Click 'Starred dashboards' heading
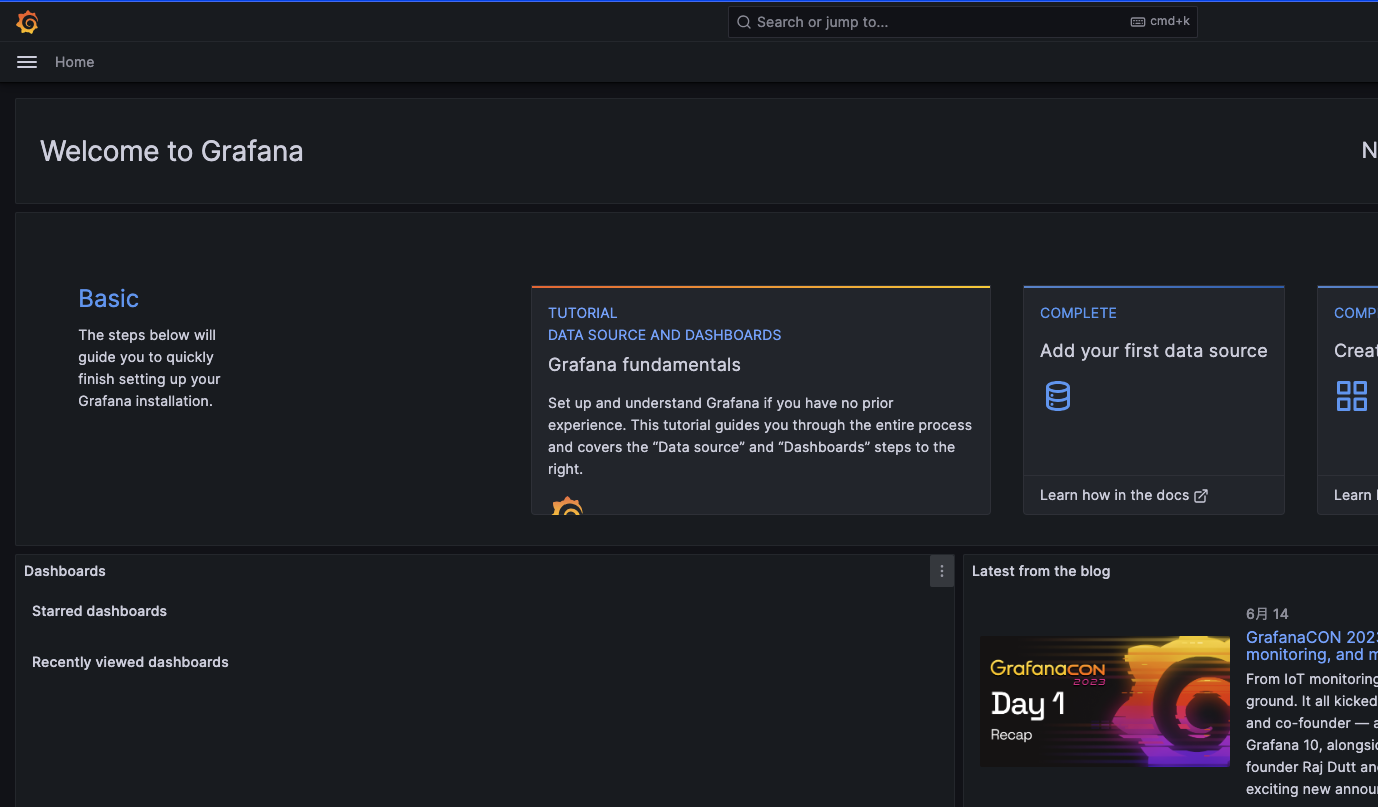 (99, 611)
